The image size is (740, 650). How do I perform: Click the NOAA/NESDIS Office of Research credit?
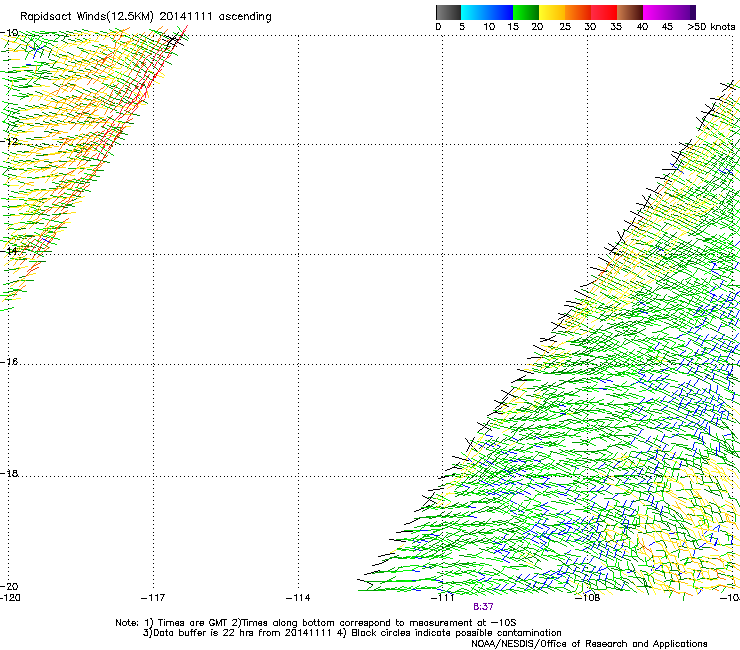tap(589, 644)
